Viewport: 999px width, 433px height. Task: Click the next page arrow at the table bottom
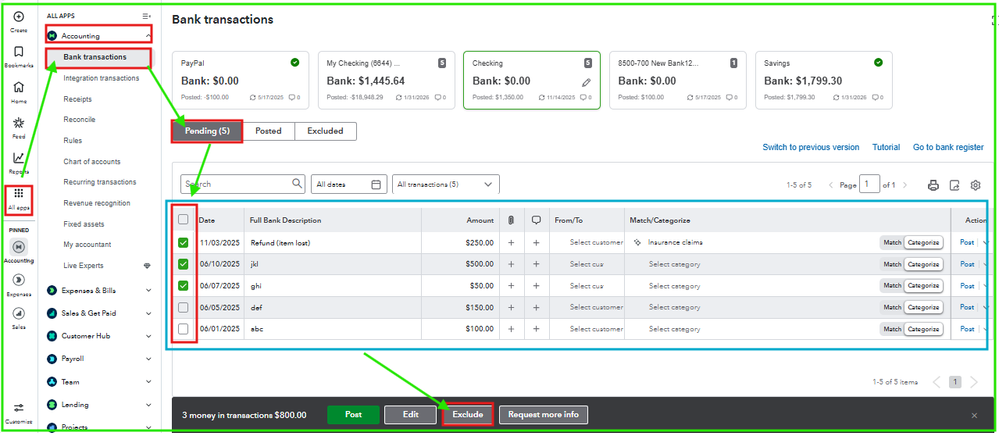click(x=974, y=382)
